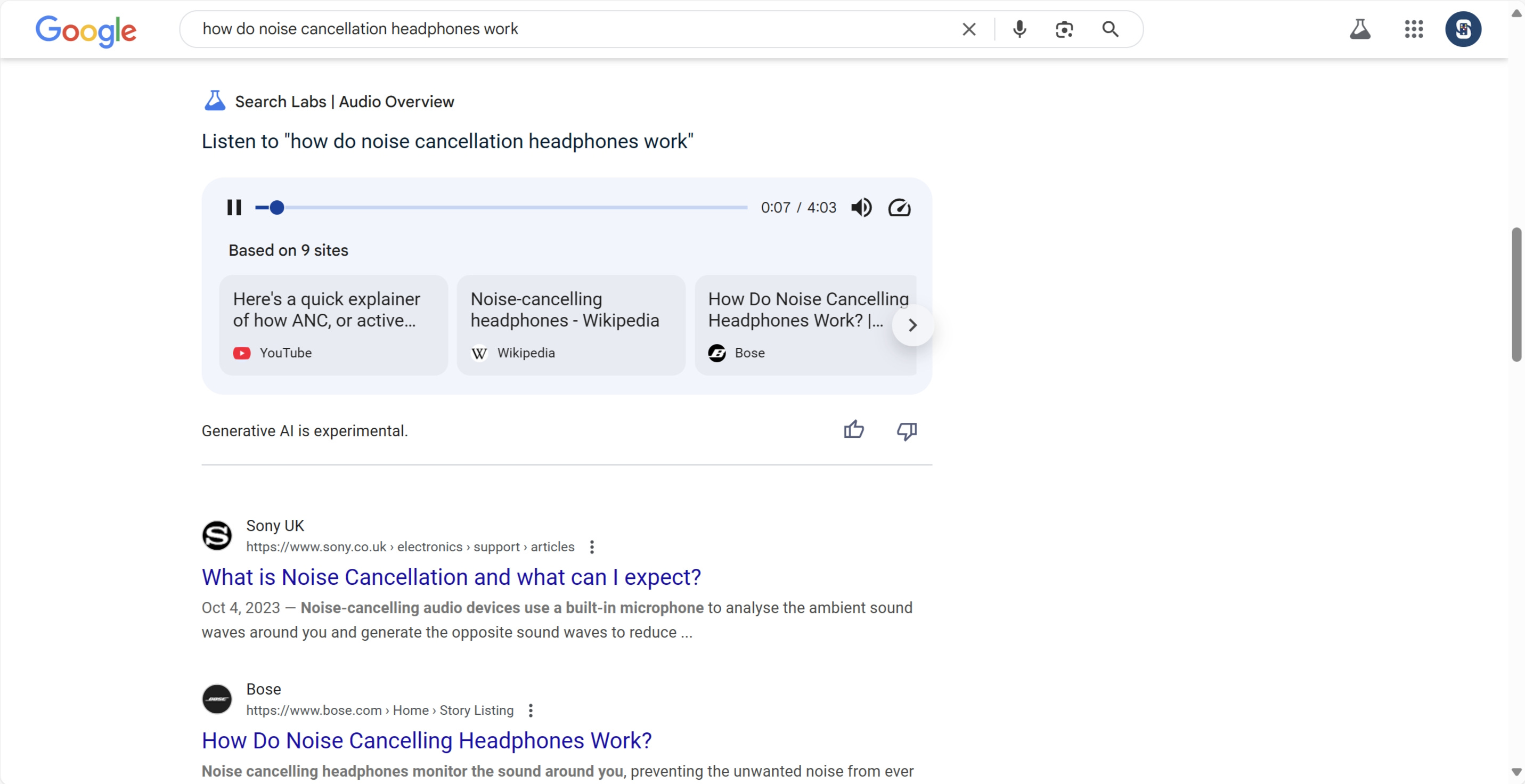Pause the audio overview playback
The width and height of the screenshot is (1525, 784).
(234, 207)
